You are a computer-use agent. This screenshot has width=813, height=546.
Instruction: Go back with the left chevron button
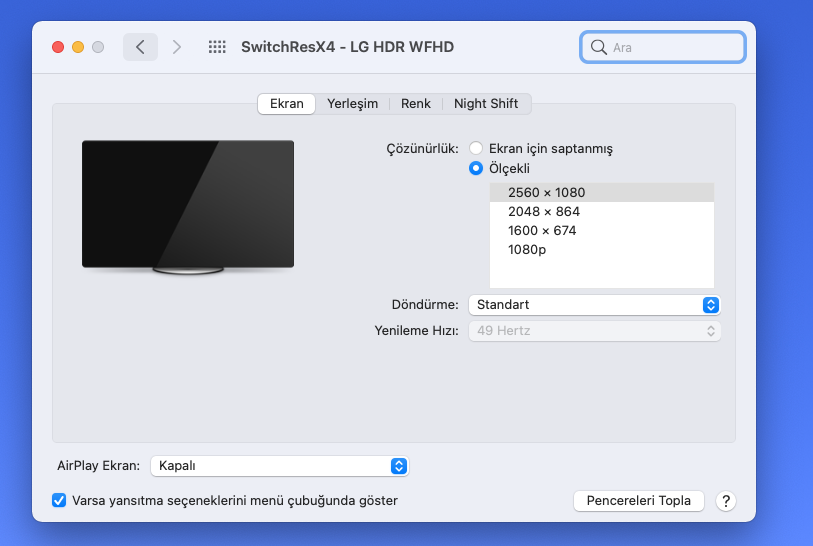coord(140,47)
